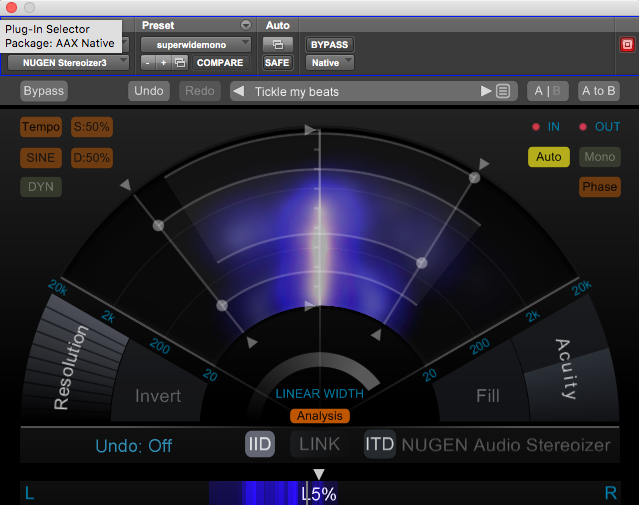The image size is (639, 505).
Task: Click the Analysis button
Action: click(320, 416)
